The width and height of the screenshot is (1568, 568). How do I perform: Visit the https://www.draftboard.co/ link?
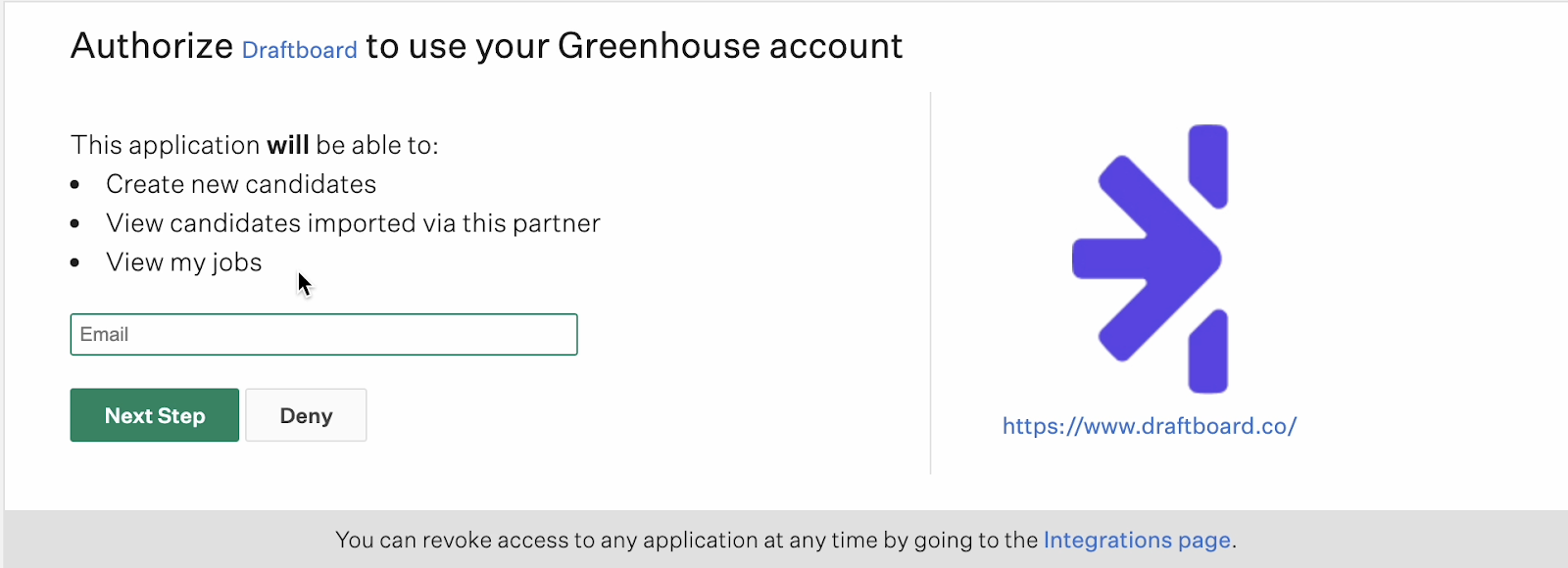point(1150,426)
